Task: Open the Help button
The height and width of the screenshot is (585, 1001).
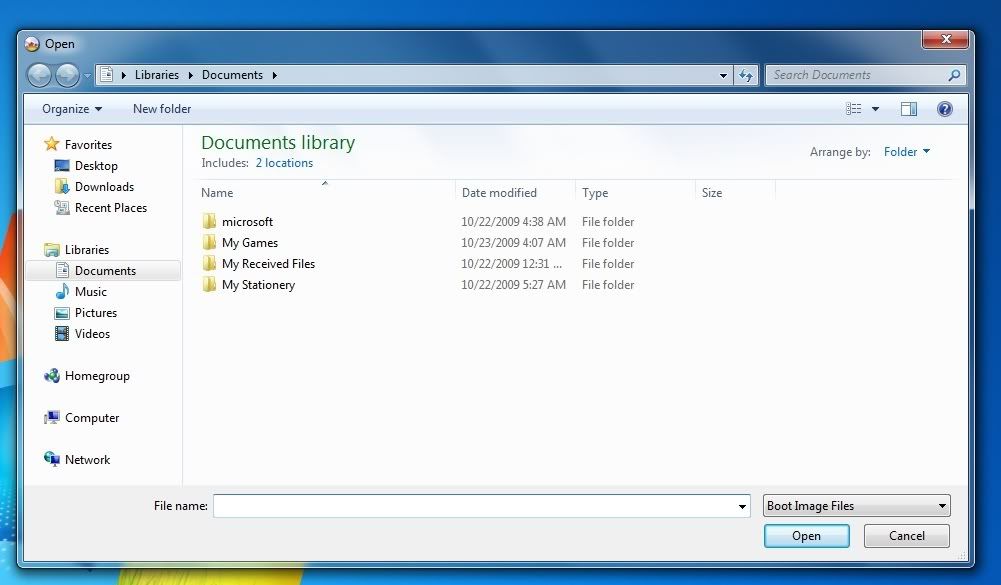Action: (x=945, y=109)
